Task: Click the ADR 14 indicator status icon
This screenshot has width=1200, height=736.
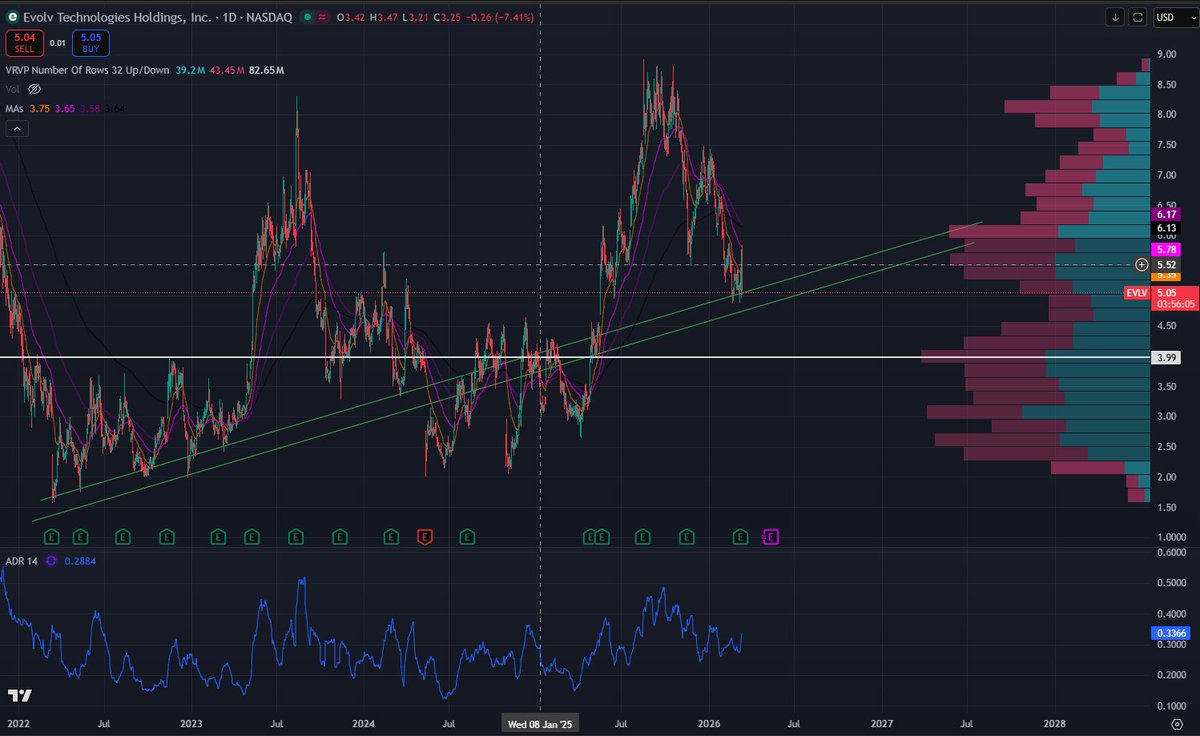Action: 52,562
